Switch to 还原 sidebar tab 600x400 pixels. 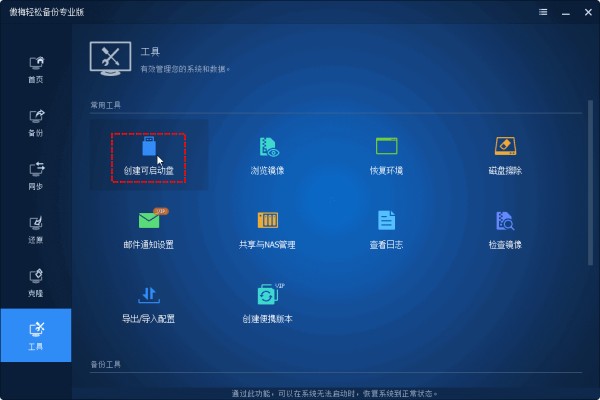(36, 230)
